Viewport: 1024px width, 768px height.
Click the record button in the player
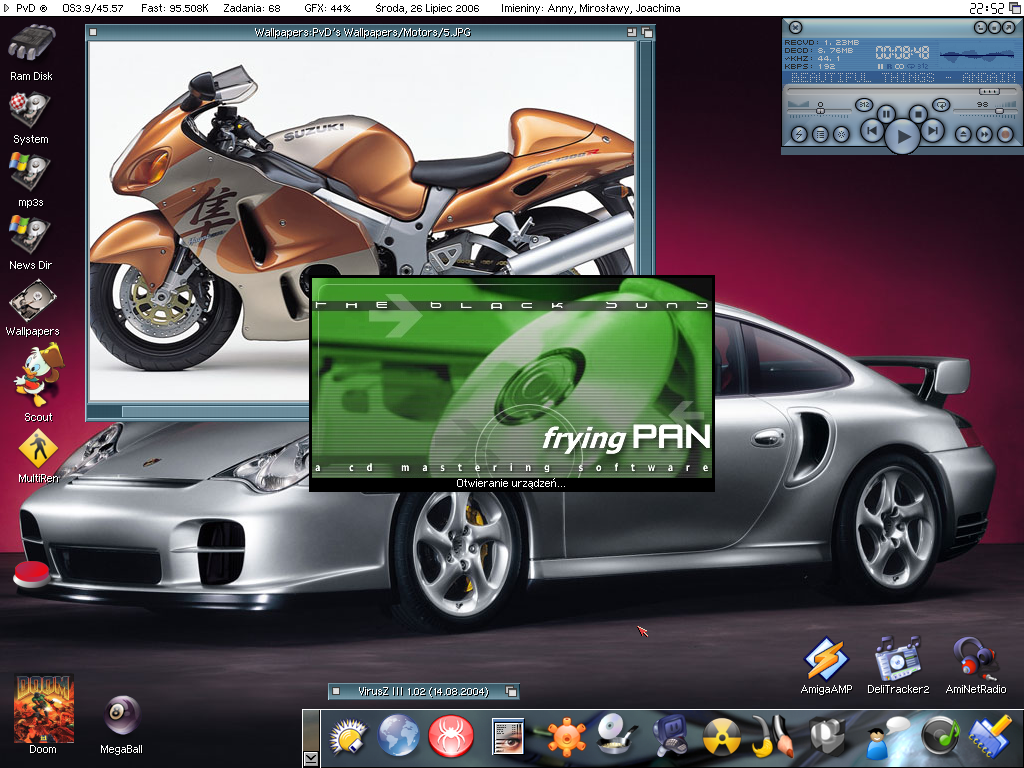[1005, 134]
